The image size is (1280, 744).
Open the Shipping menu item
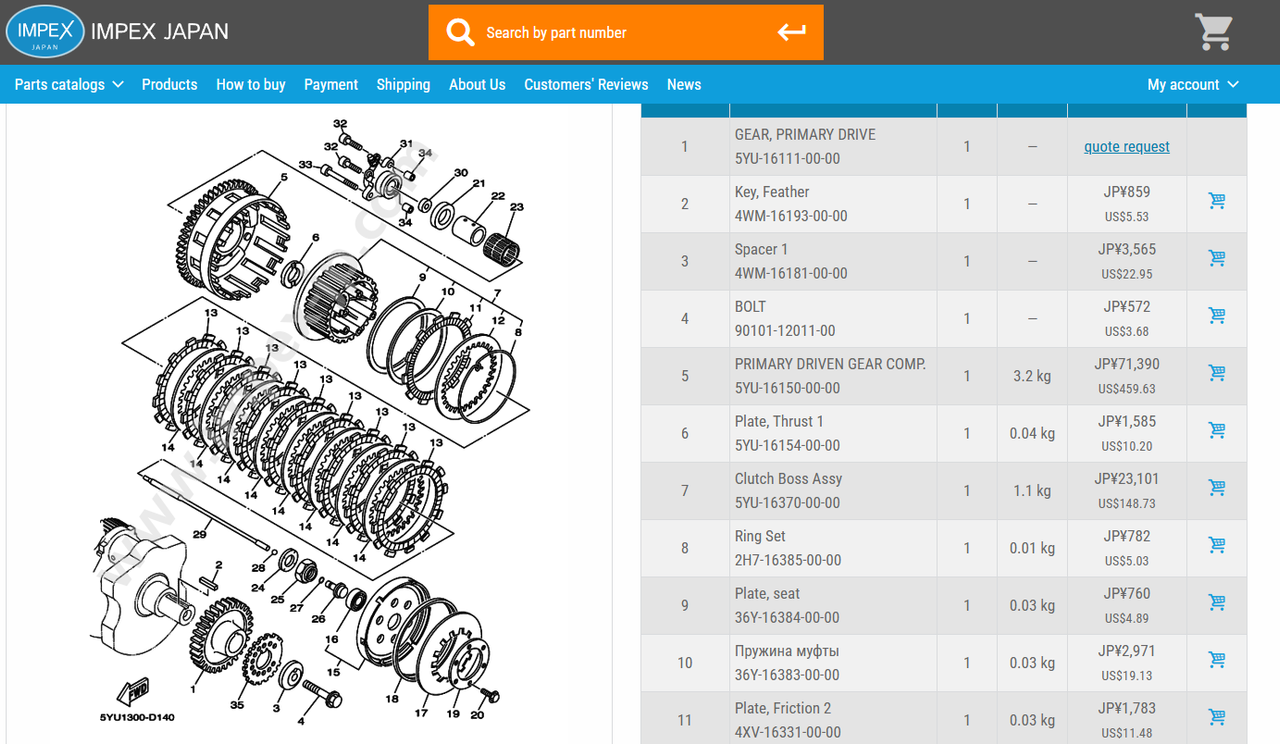(x=403, y=85)
